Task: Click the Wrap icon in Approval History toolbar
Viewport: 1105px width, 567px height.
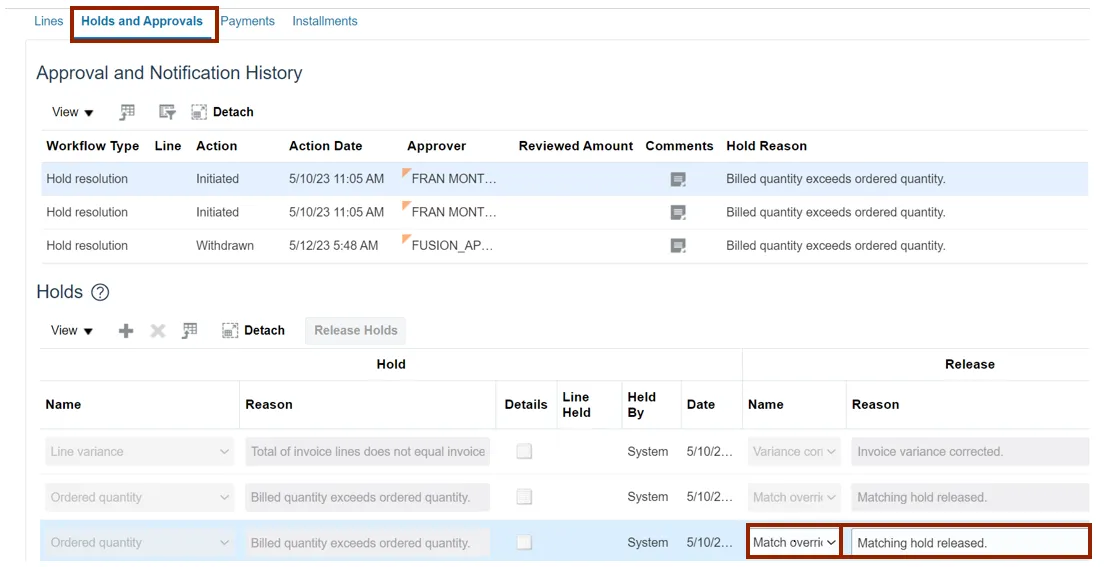Action: click(x=167, y=112)
